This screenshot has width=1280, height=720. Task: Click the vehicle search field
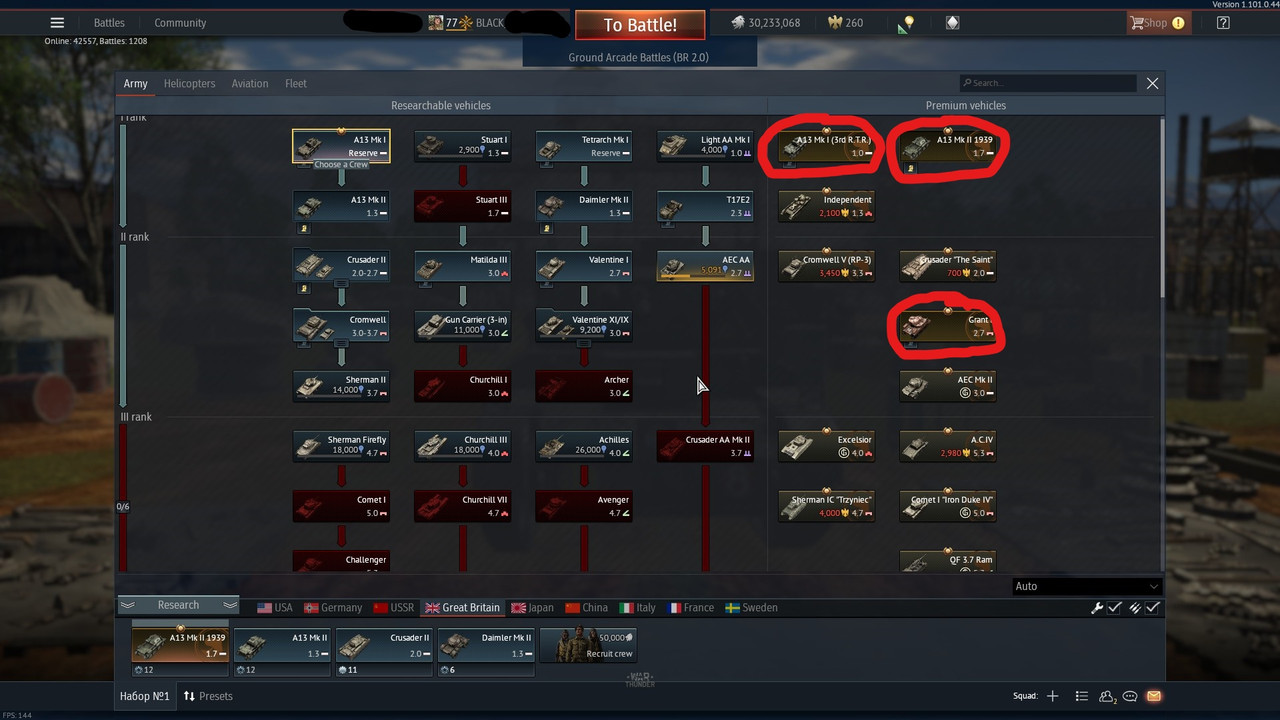pos(1047,83)
